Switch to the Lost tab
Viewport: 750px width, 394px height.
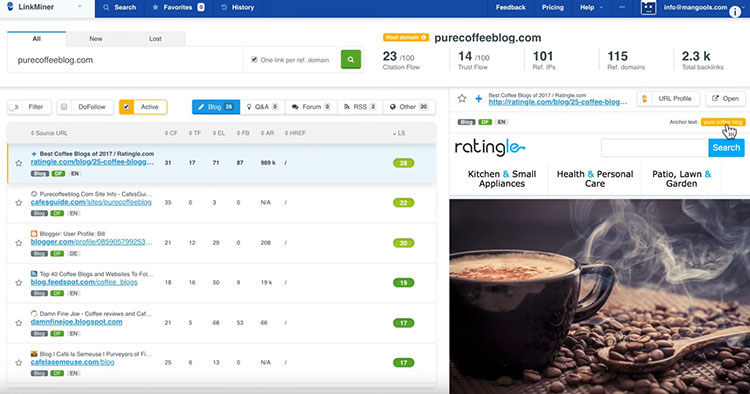155,39
